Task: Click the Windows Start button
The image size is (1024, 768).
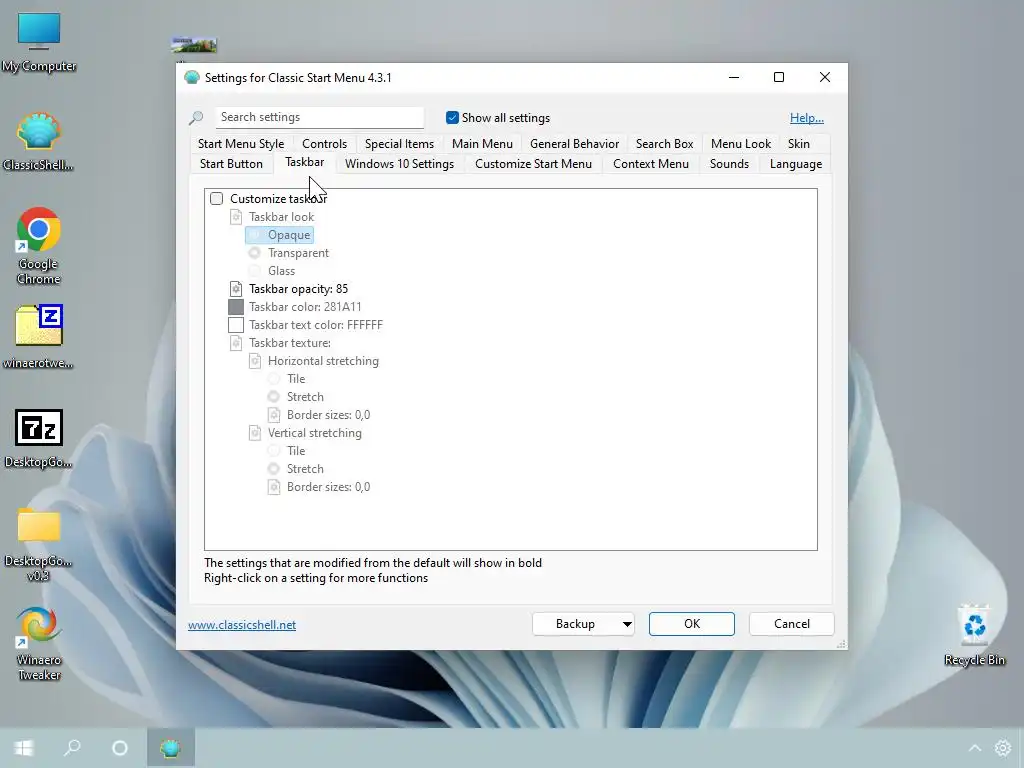Action: click(24, 748)
